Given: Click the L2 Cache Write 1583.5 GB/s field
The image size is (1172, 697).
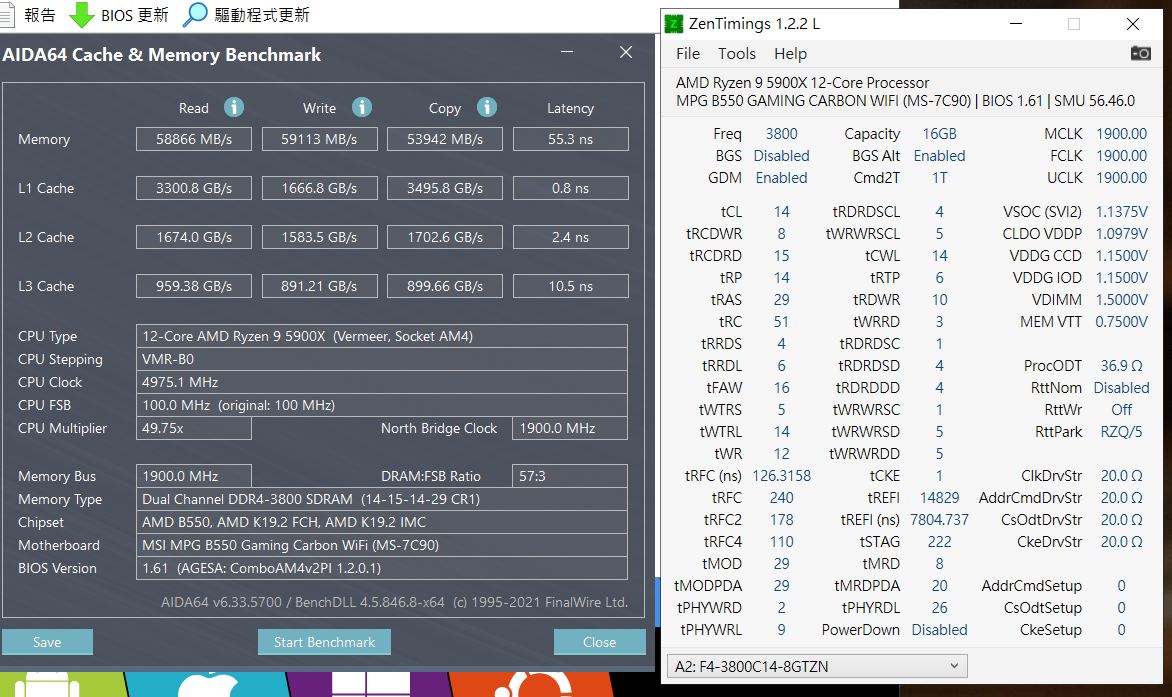Looking at the screenshot, I should tap(319, 237).
